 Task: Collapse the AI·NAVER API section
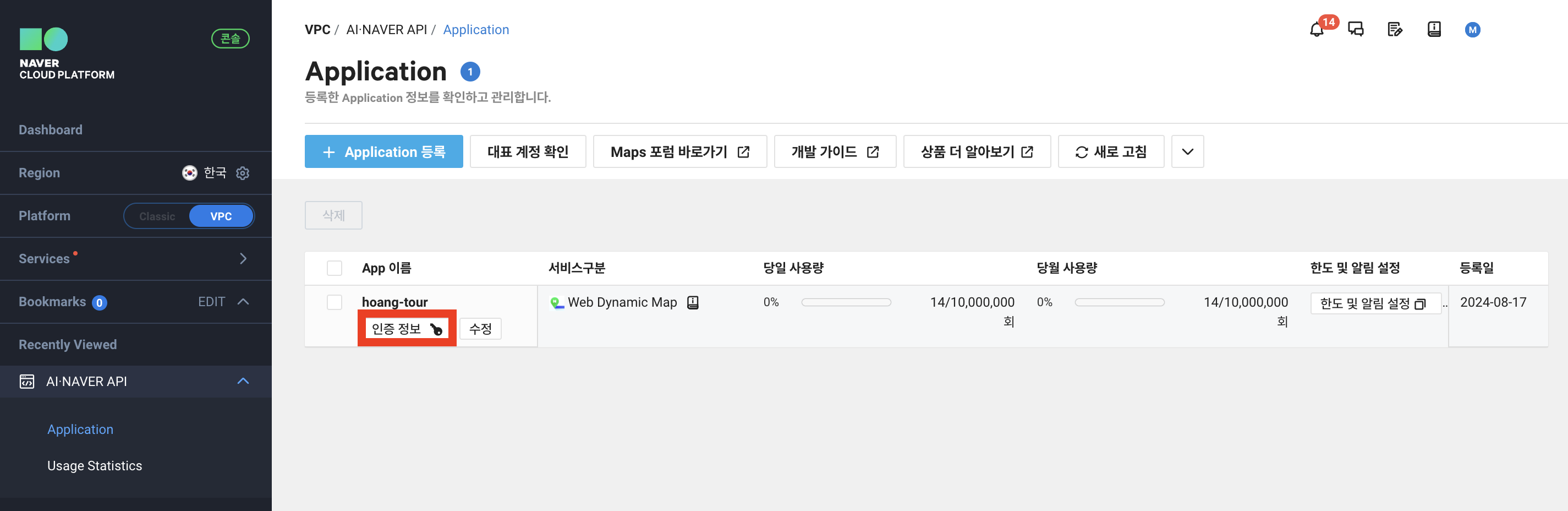coord(243,381)
